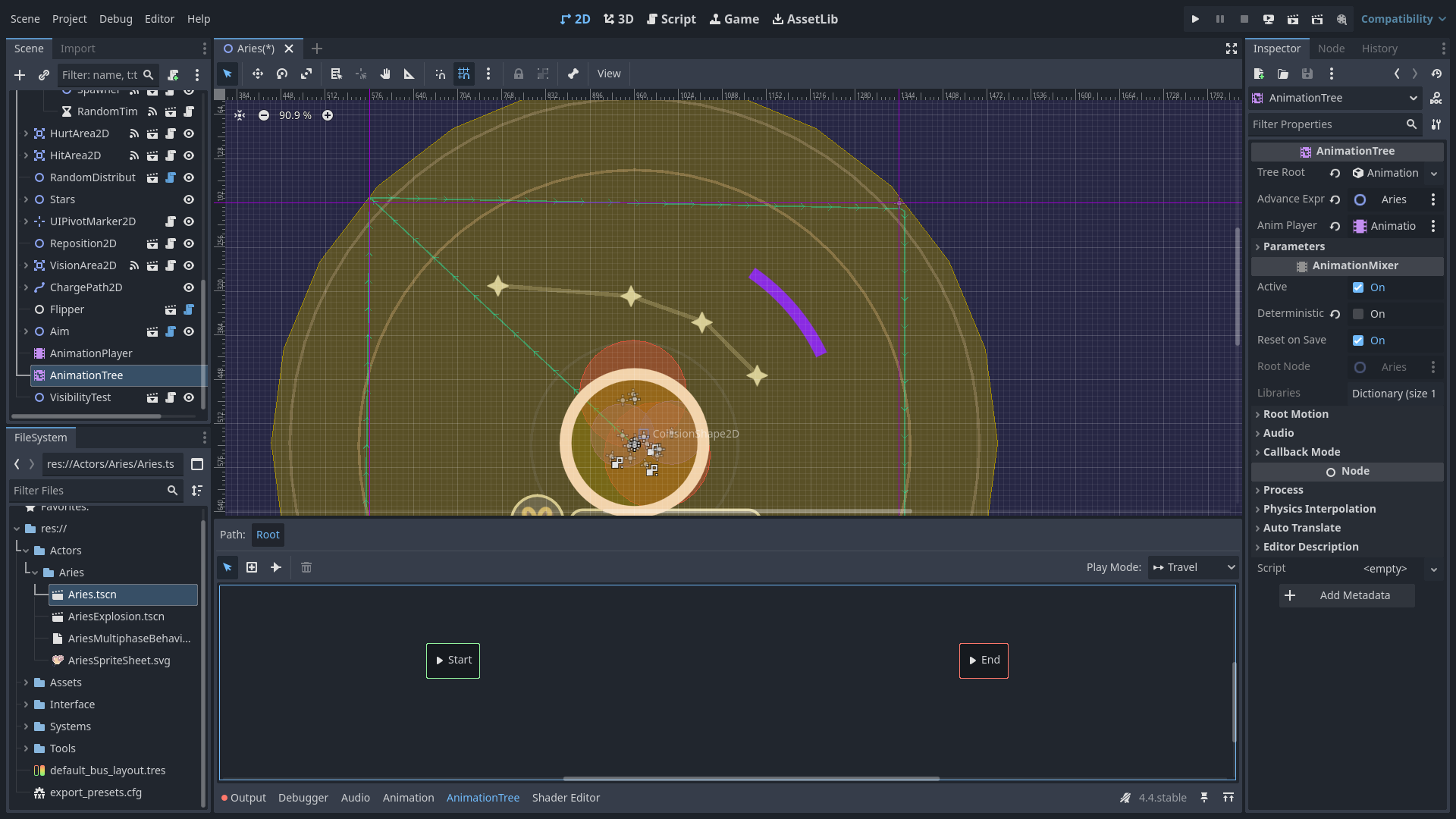Click the View button in viewport toolbar
1456x819 pixels.
coord(608,74)
